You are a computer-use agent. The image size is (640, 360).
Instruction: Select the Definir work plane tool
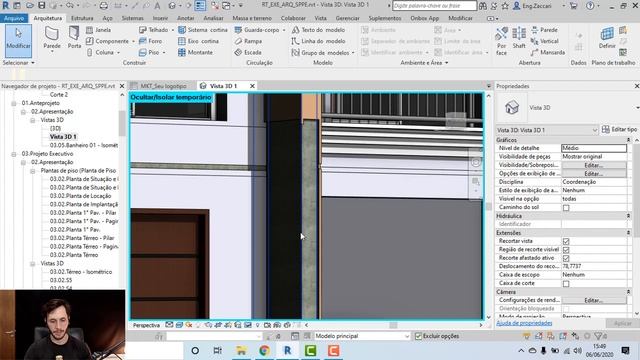pos(607,38)
